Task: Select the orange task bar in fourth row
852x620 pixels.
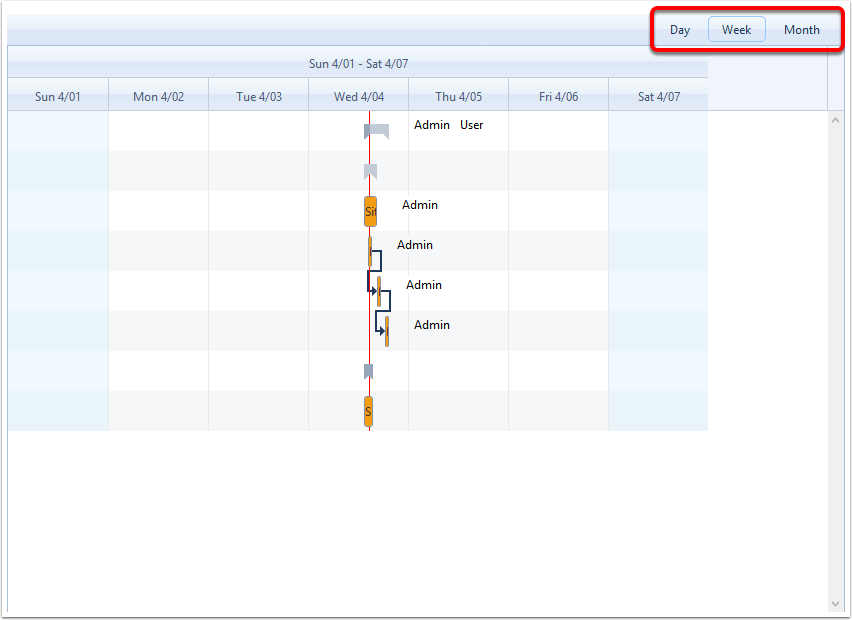Action: (370, 250)
